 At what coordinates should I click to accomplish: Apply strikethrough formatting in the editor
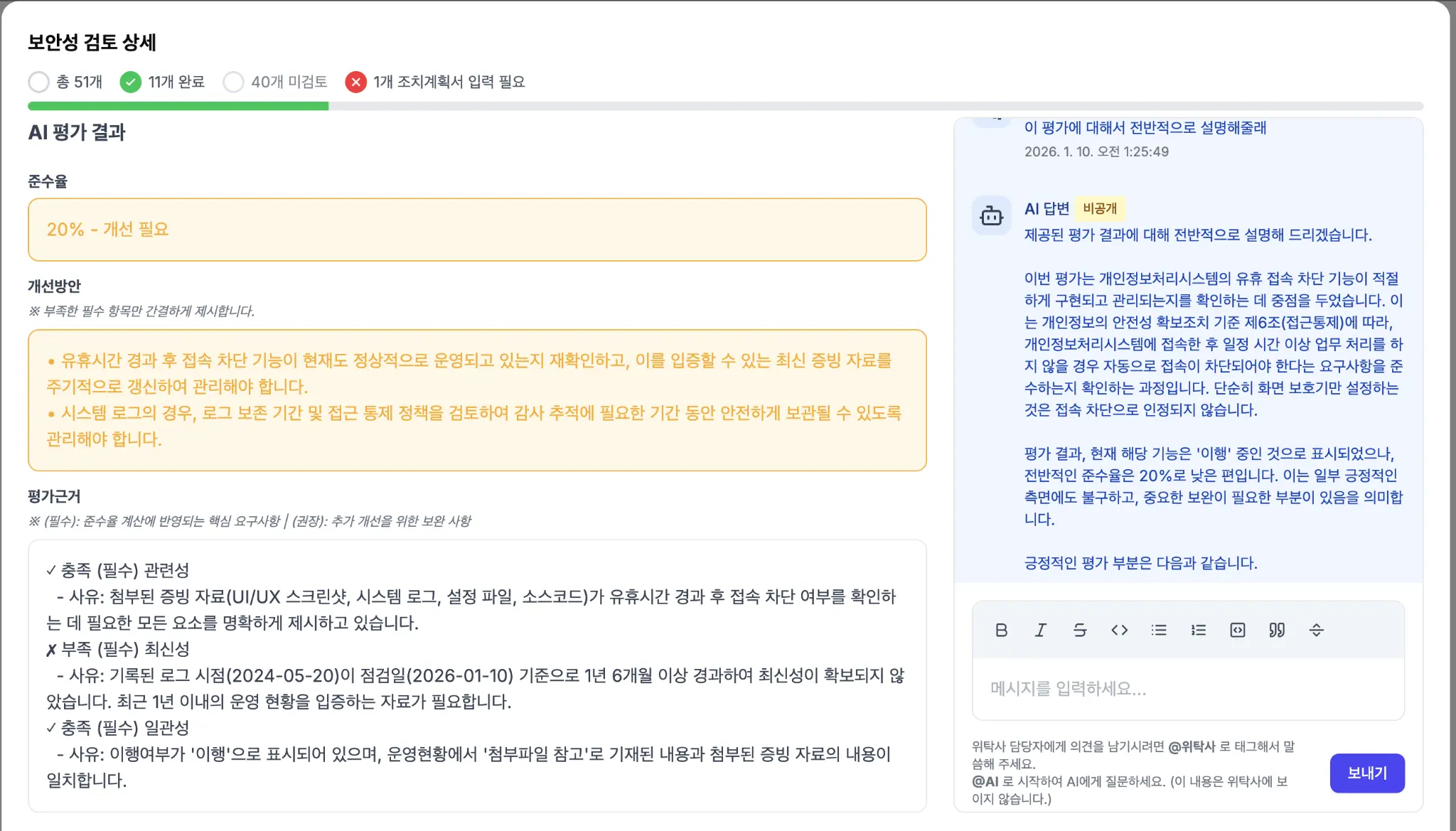(x=1080, y=630)
